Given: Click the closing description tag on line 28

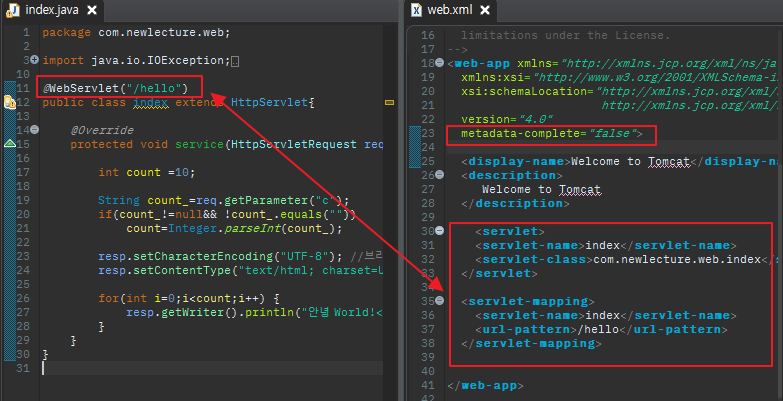Looking at the screenshot, I should pyautogui.click(x=515, y=204).
